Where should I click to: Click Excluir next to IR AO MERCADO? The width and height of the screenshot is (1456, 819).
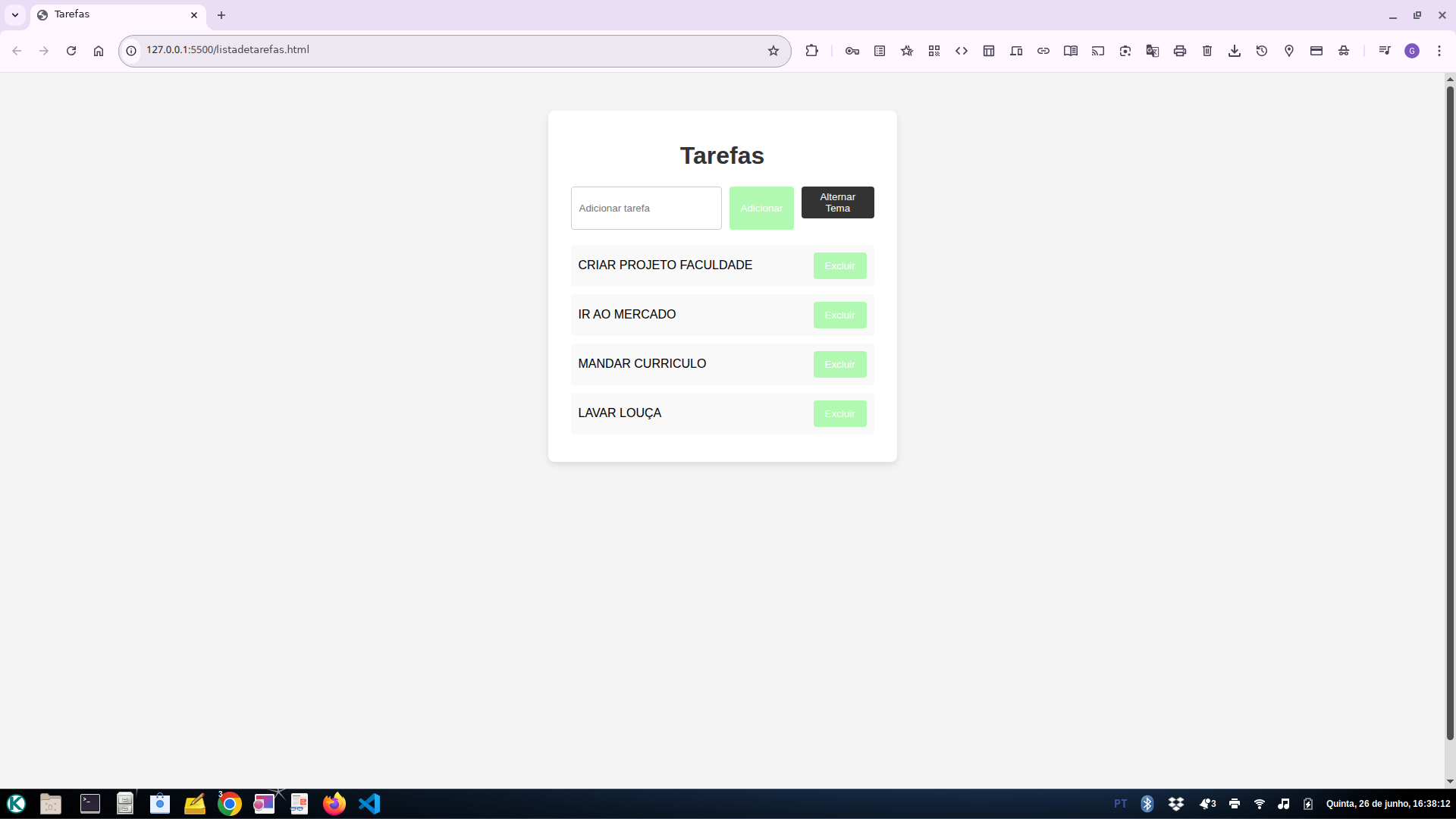click(839, 315)
